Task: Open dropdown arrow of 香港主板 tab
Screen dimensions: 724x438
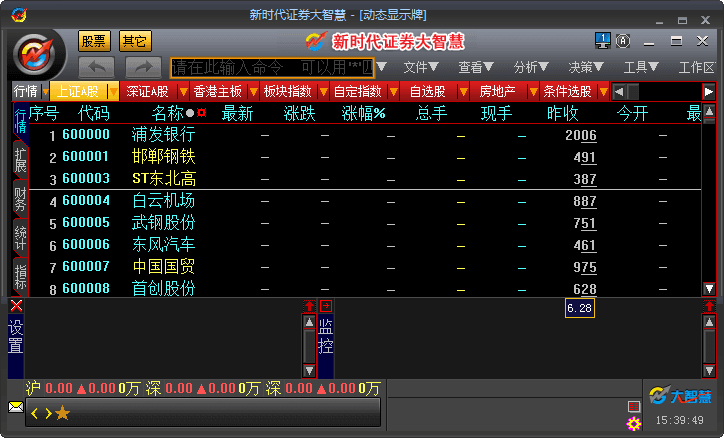Action: point(253,92)
